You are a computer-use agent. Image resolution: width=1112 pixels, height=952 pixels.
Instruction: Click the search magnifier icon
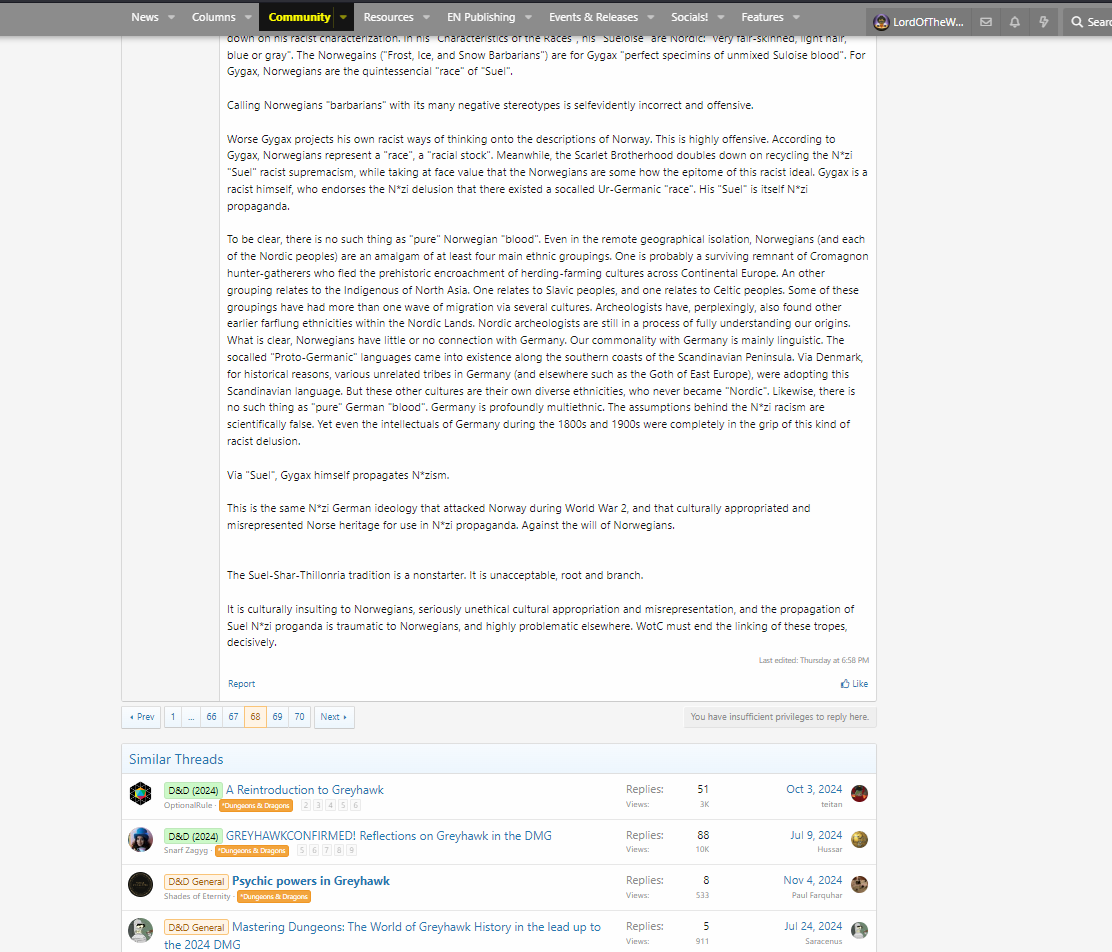point(1077,22)
